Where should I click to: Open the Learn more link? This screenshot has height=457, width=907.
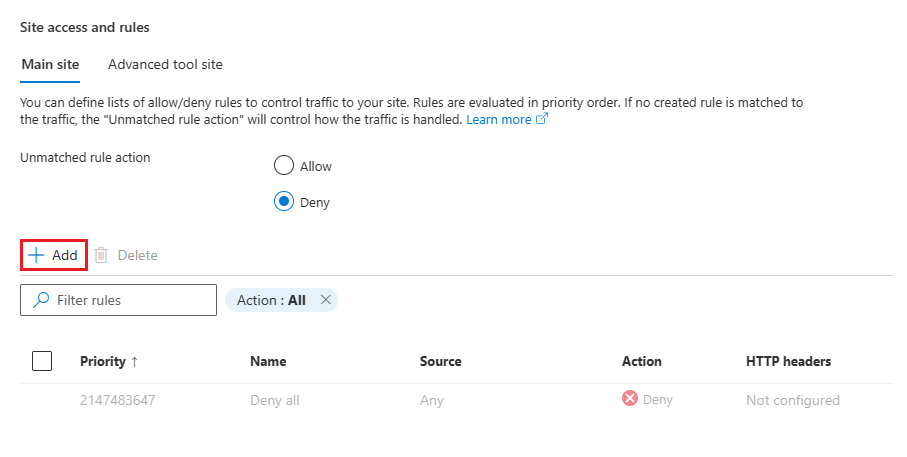[x=499, y=119]
